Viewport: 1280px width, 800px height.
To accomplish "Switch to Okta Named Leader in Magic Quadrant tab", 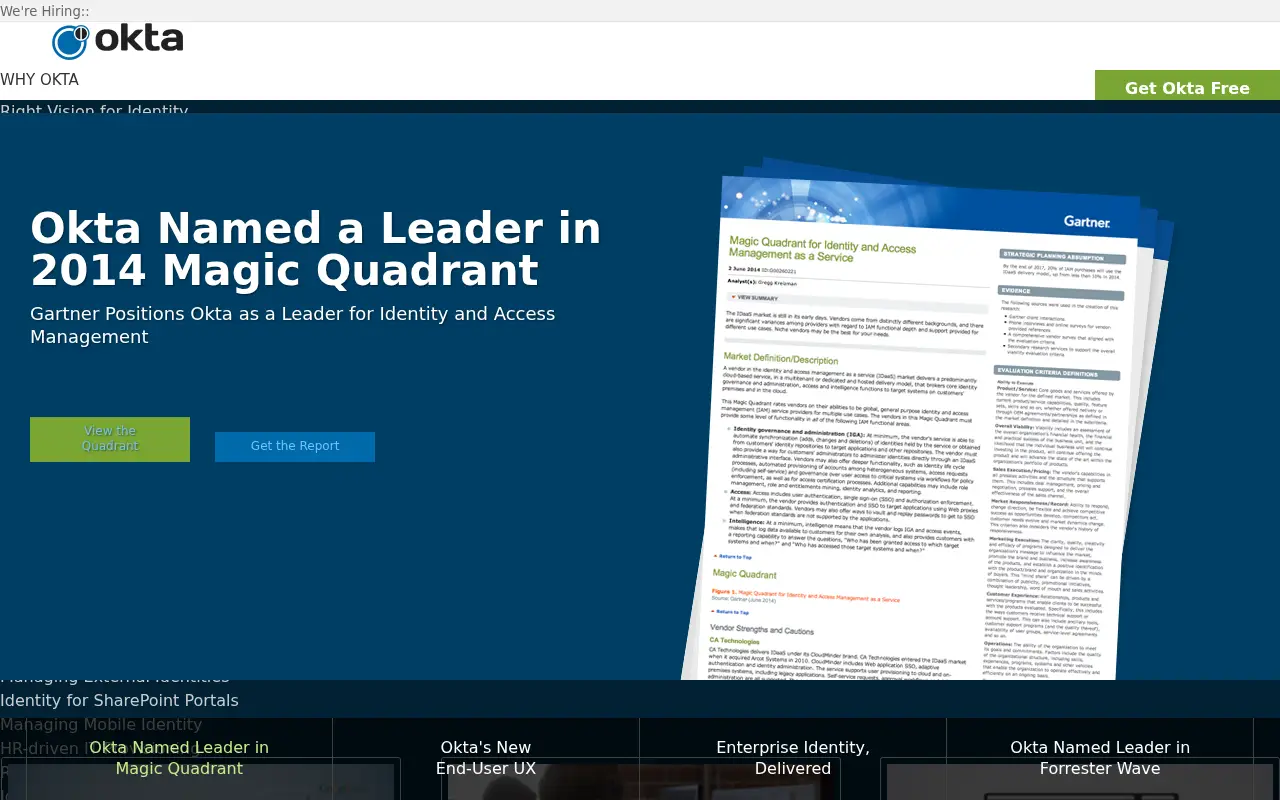I will (x=179, y=758).
